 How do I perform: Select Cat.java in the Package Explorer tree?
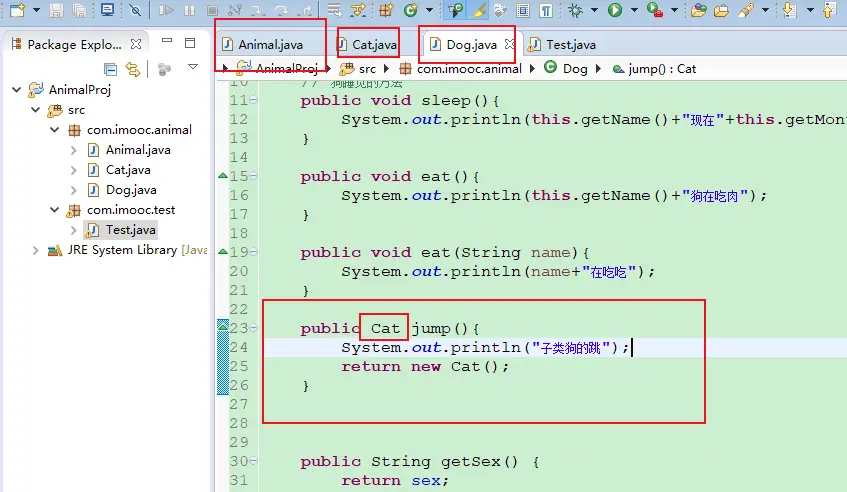[128, 170]
